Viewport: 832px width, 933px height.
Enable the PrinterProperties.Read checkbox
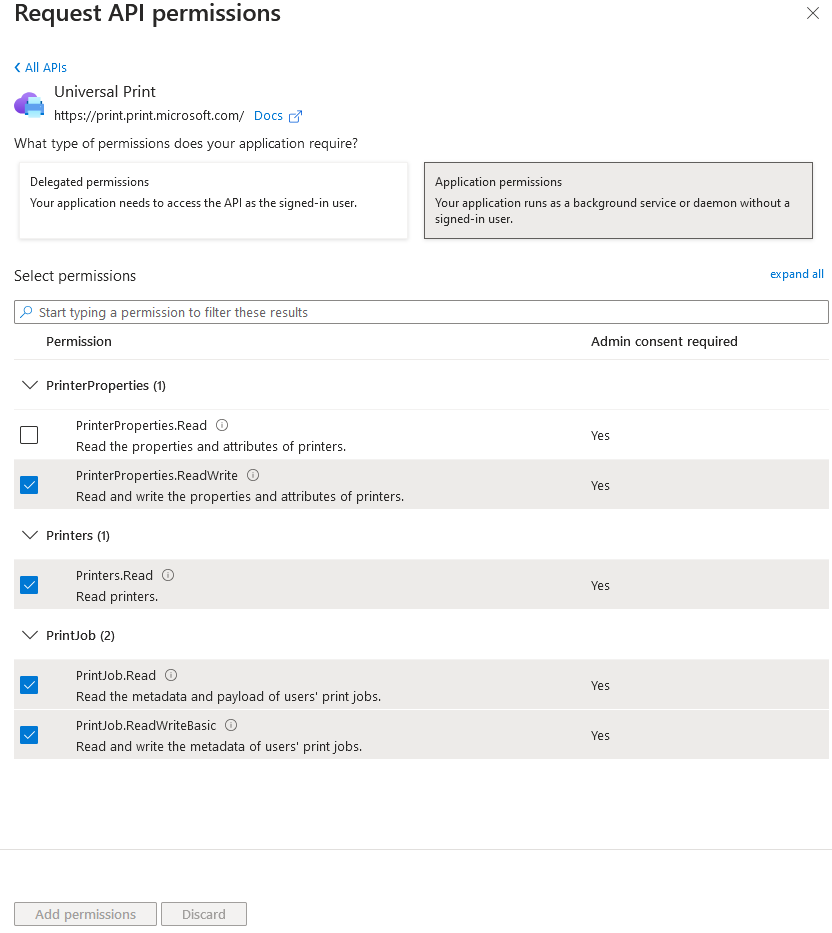(x=29, y=435)
